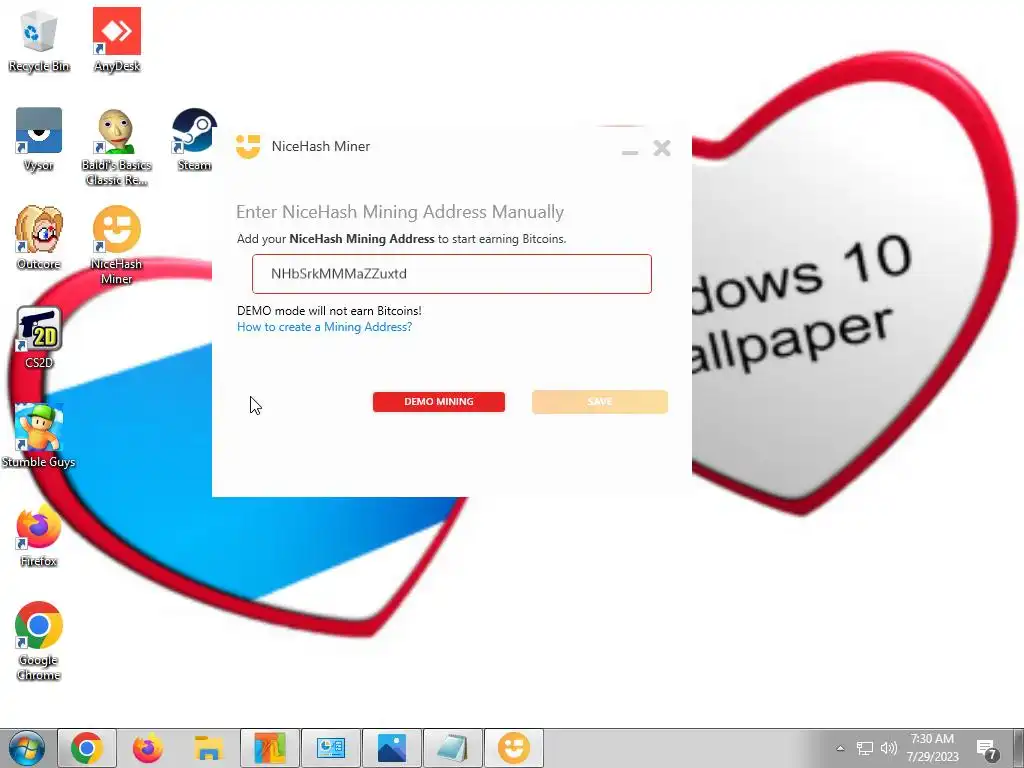Switch to NiceHash Miner taskbar icon

click(x=514, y=748)
